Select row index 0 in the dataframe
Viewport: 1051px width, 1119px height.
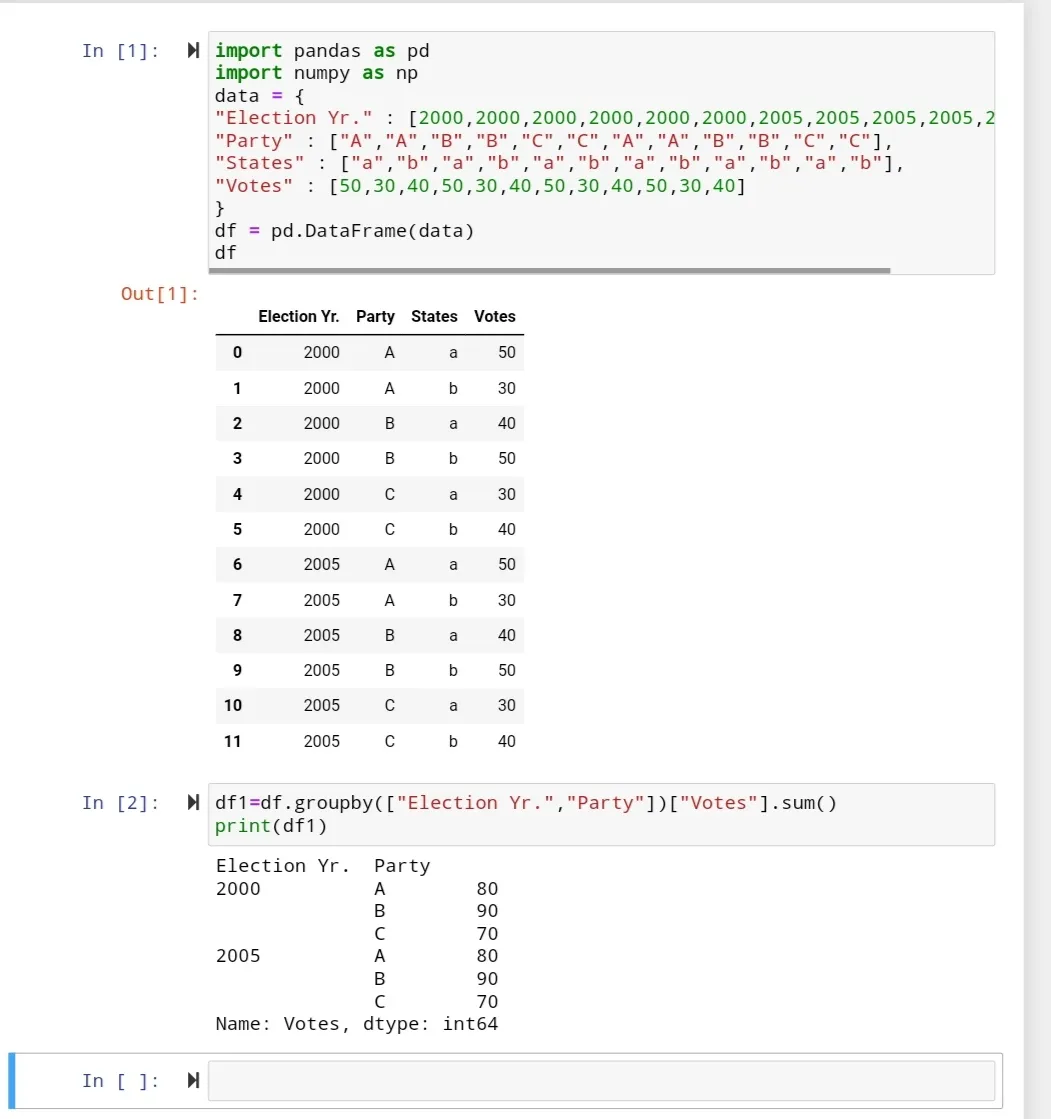tap(237, 353)
